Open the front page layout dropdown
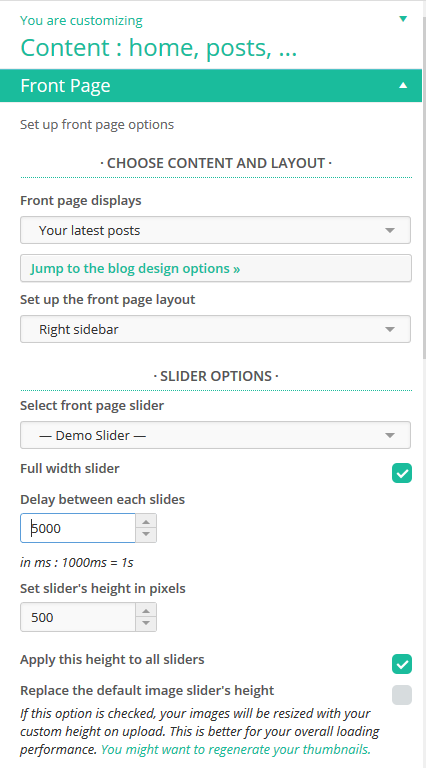The image size is (426, 768). 215,329
